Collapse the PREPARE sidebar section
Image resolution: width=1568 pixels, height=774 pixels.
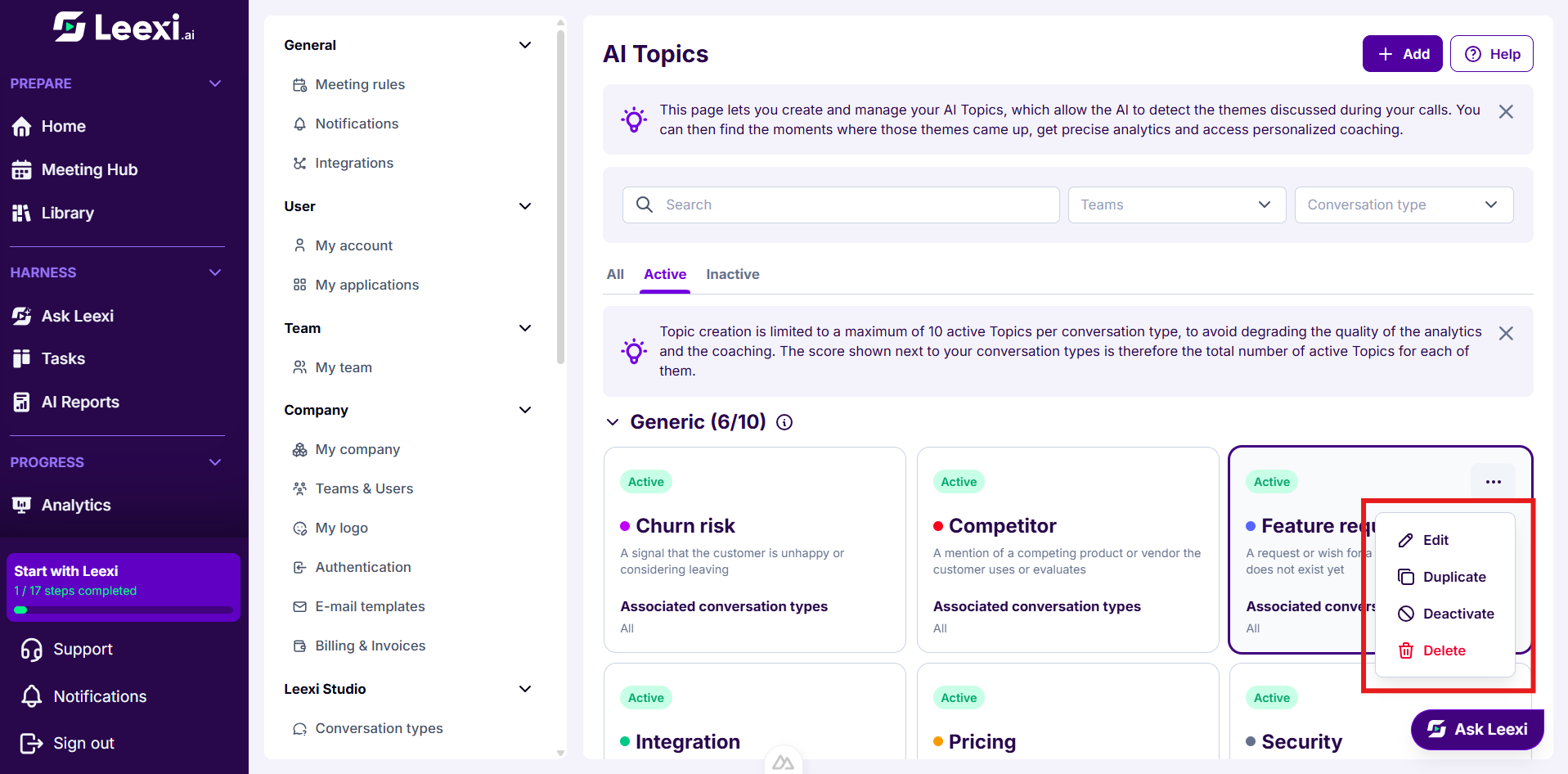tap(215, 83)
